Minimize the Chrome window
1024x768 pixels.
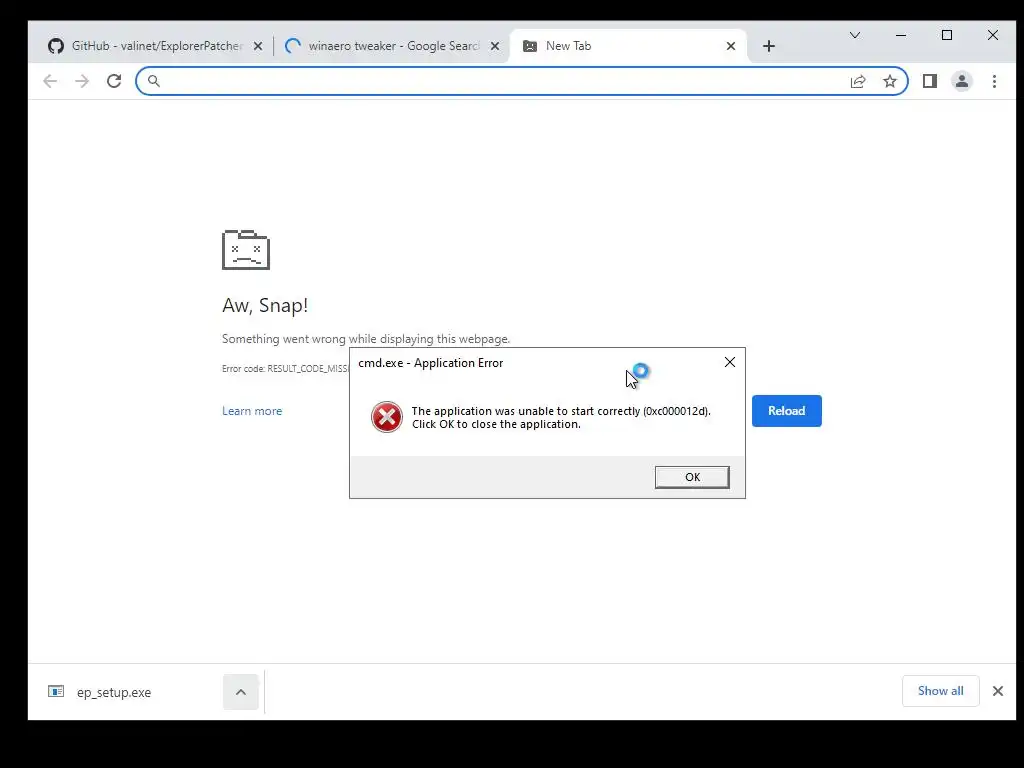point(901,35)
